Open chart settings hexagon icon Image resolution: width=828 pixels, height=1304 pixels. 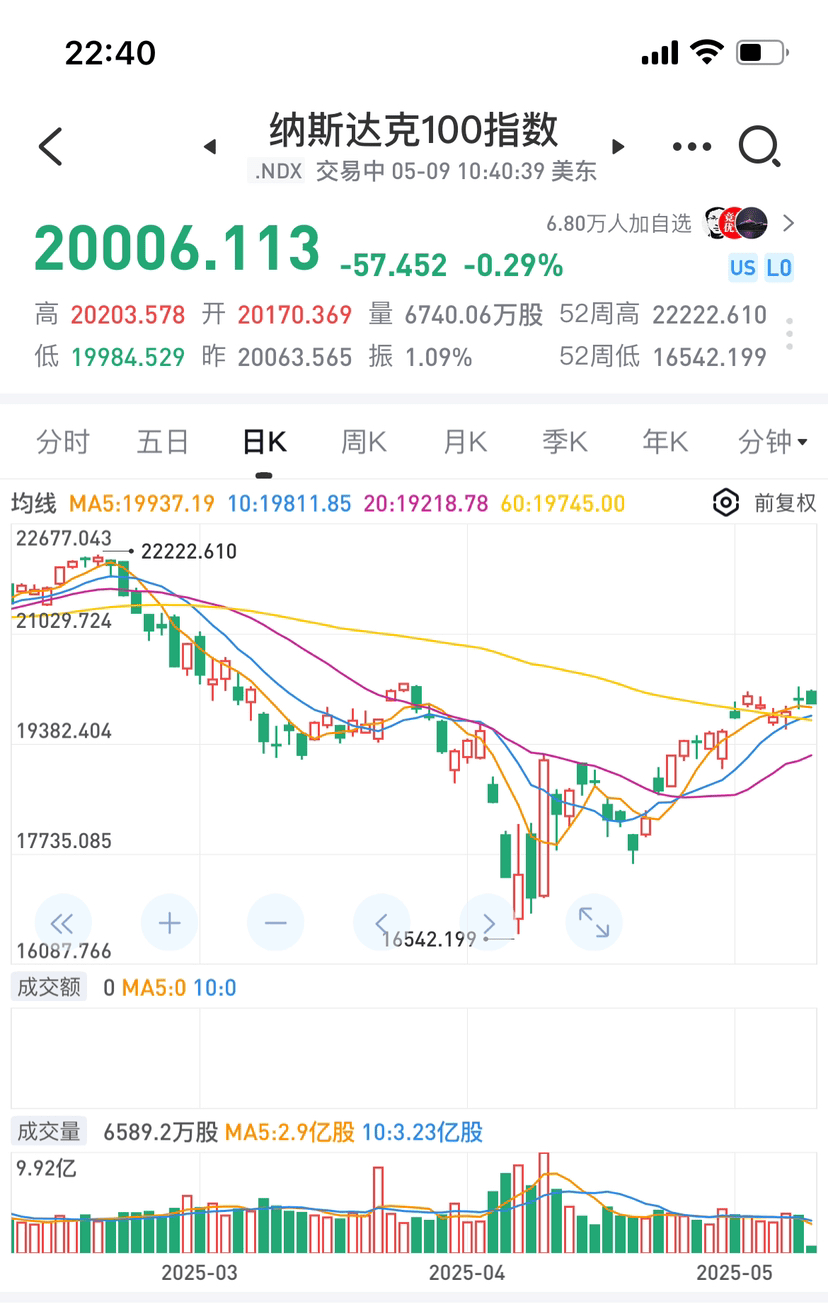click(x=726, y=503)
